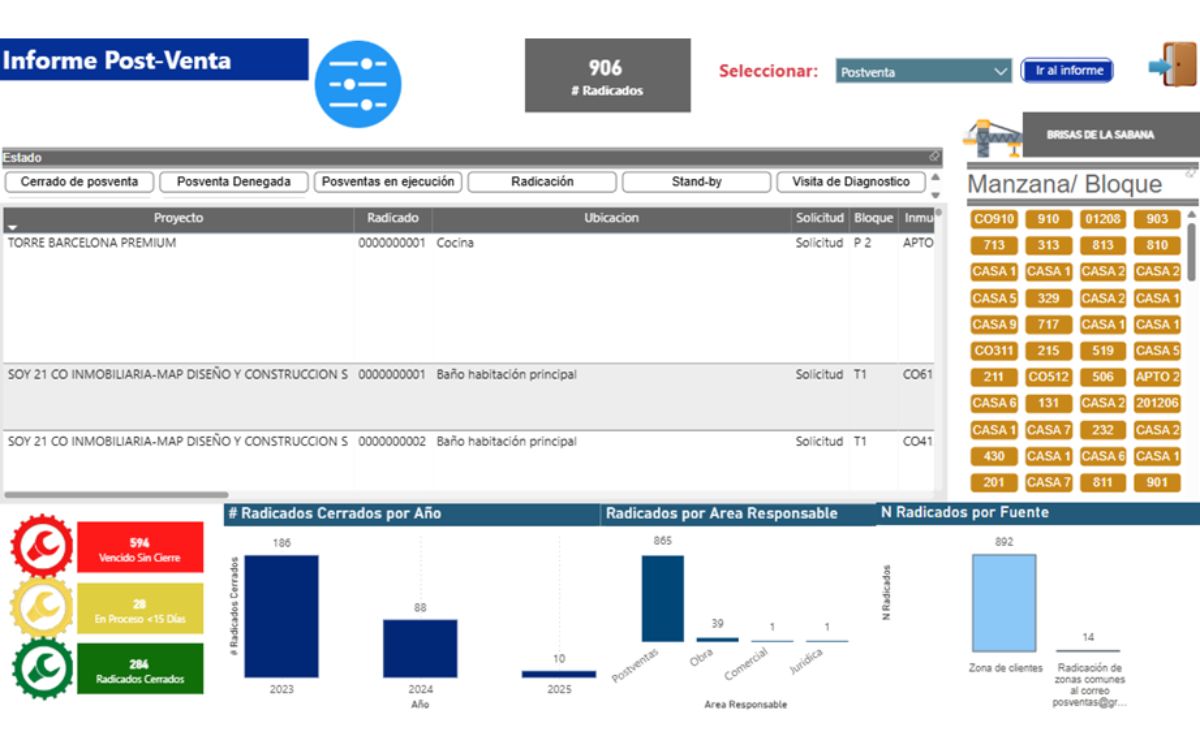Click the green wrench gear icon

coord(41,668)
